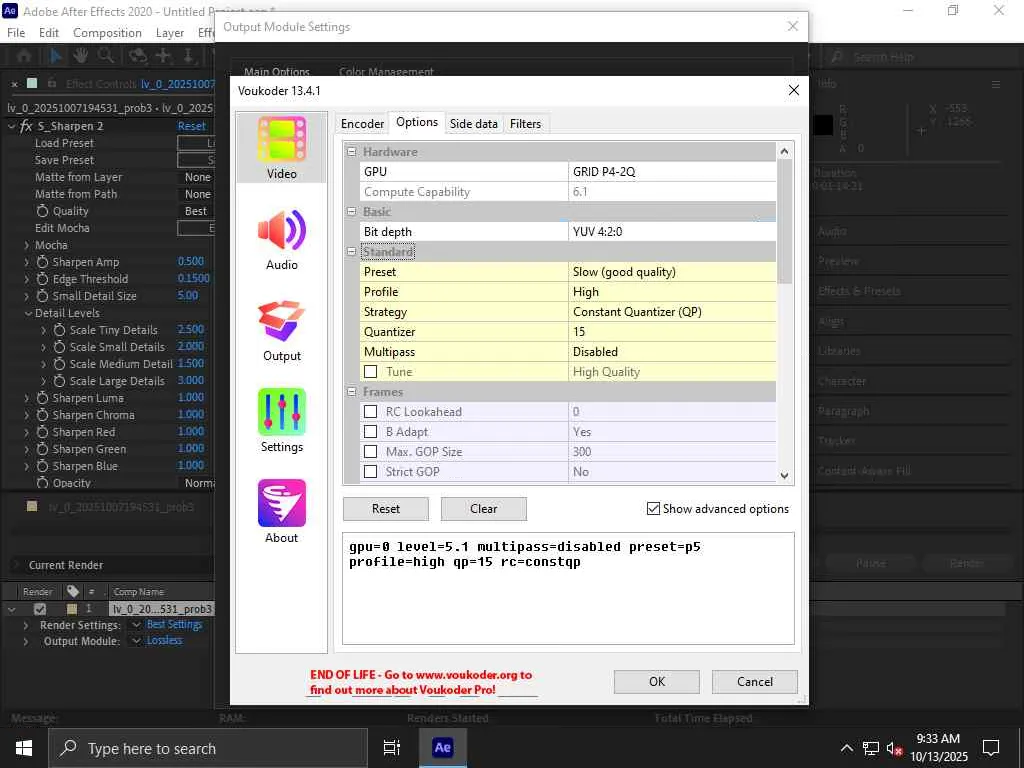Collapse the Hardware group
This screenshot has height=768, width=1024.
351,152
